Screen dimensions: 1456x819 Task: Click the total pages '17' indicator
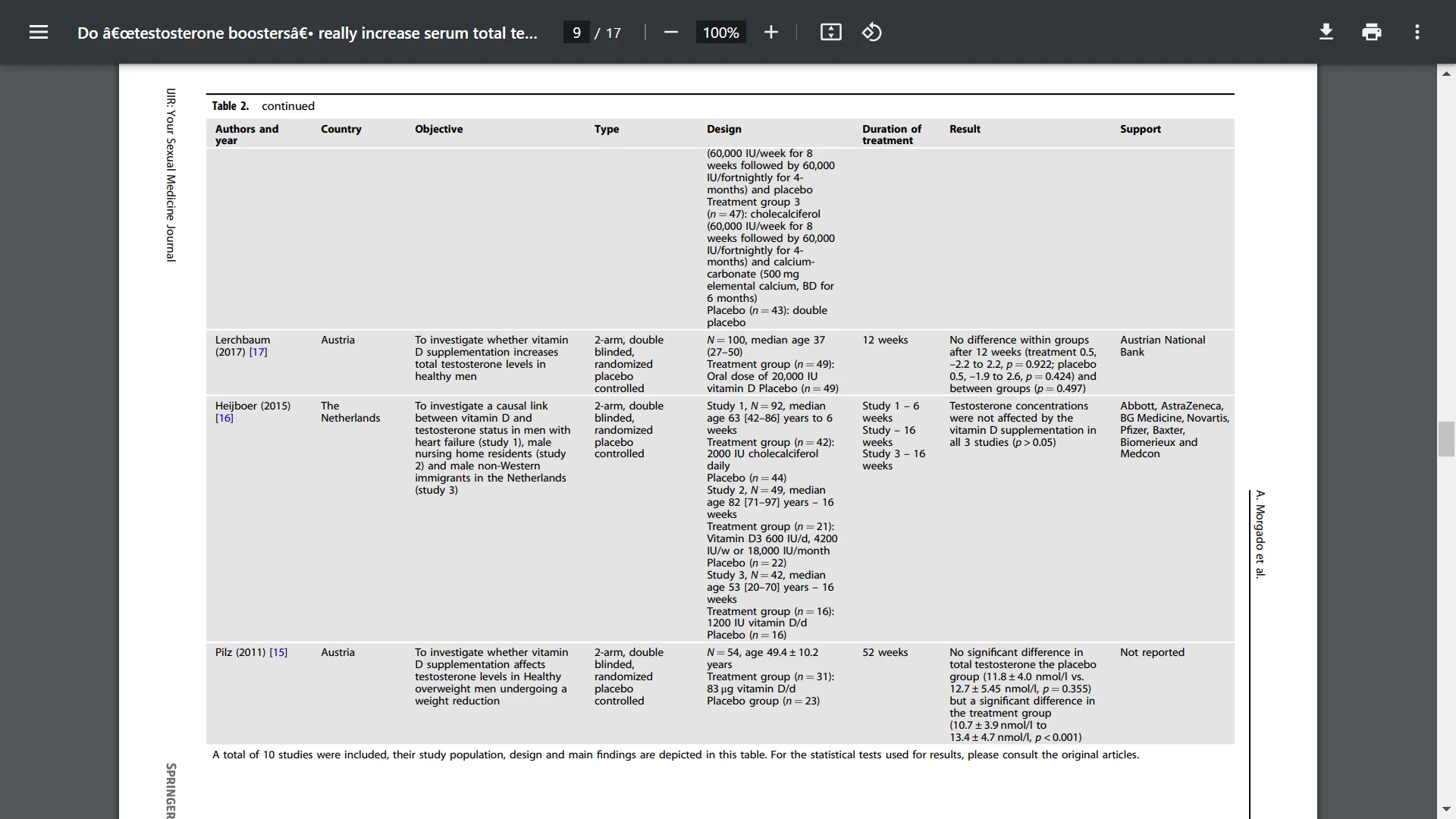tap(613, 33)
